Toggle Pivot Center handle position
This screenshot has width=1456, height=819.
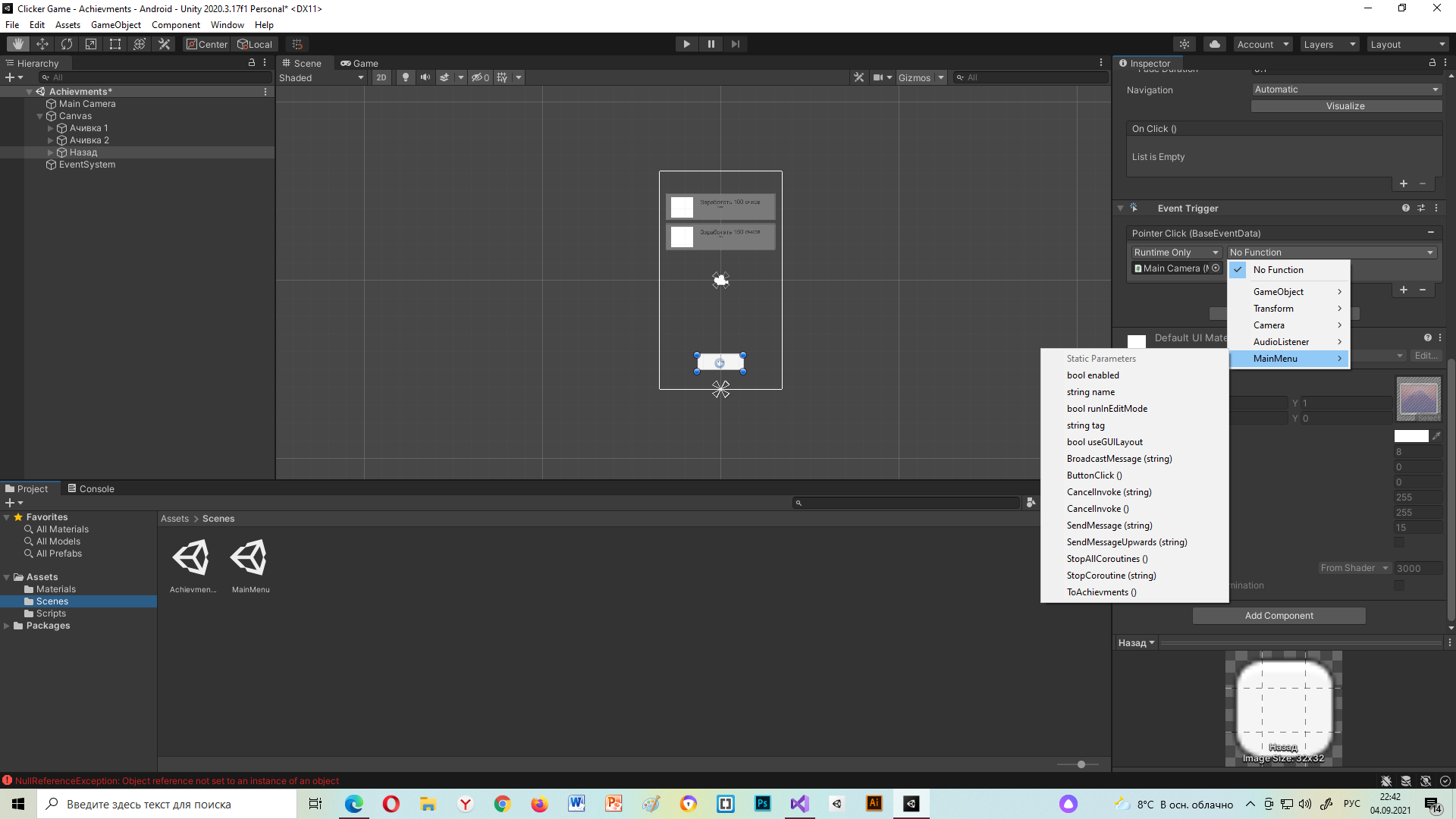(207, 44)
